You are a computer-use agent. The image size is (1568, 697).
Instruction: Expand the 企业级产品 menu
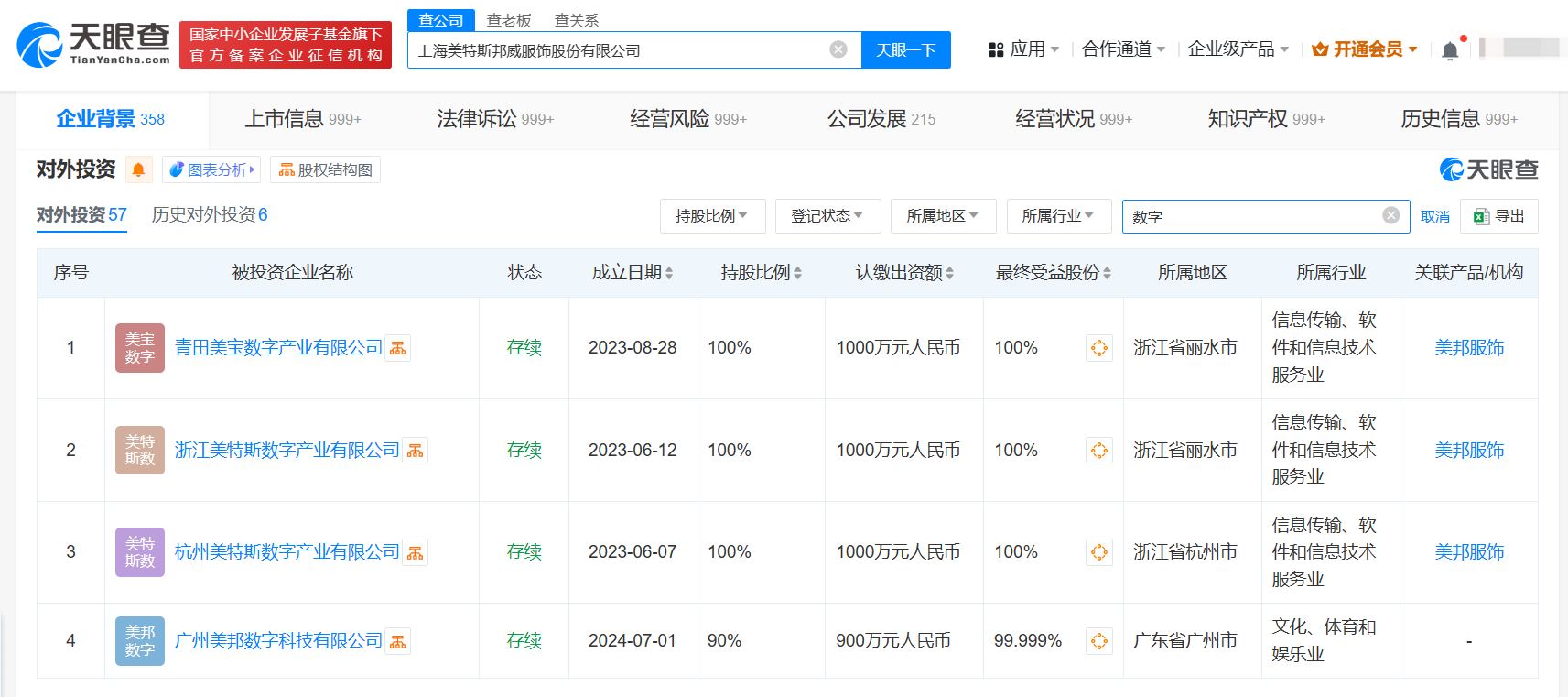click(1238, 49)
